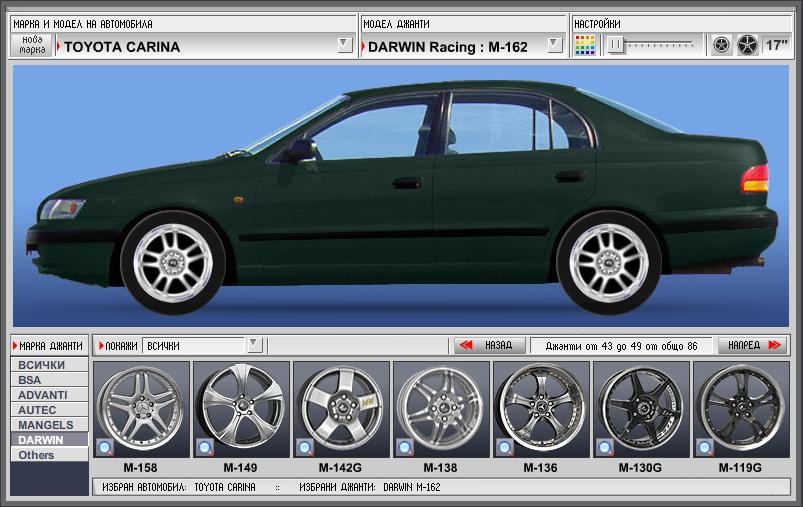Click the M-138 label text
This screenshot has width=803, height=507.
point(440,468)
